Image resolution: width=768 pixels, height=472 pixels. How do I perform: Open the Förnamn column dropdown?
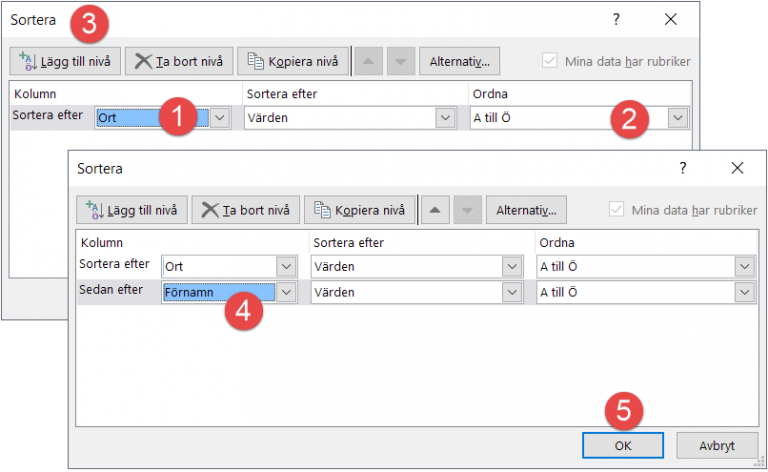pyautogui.click(x=286, y=292)
